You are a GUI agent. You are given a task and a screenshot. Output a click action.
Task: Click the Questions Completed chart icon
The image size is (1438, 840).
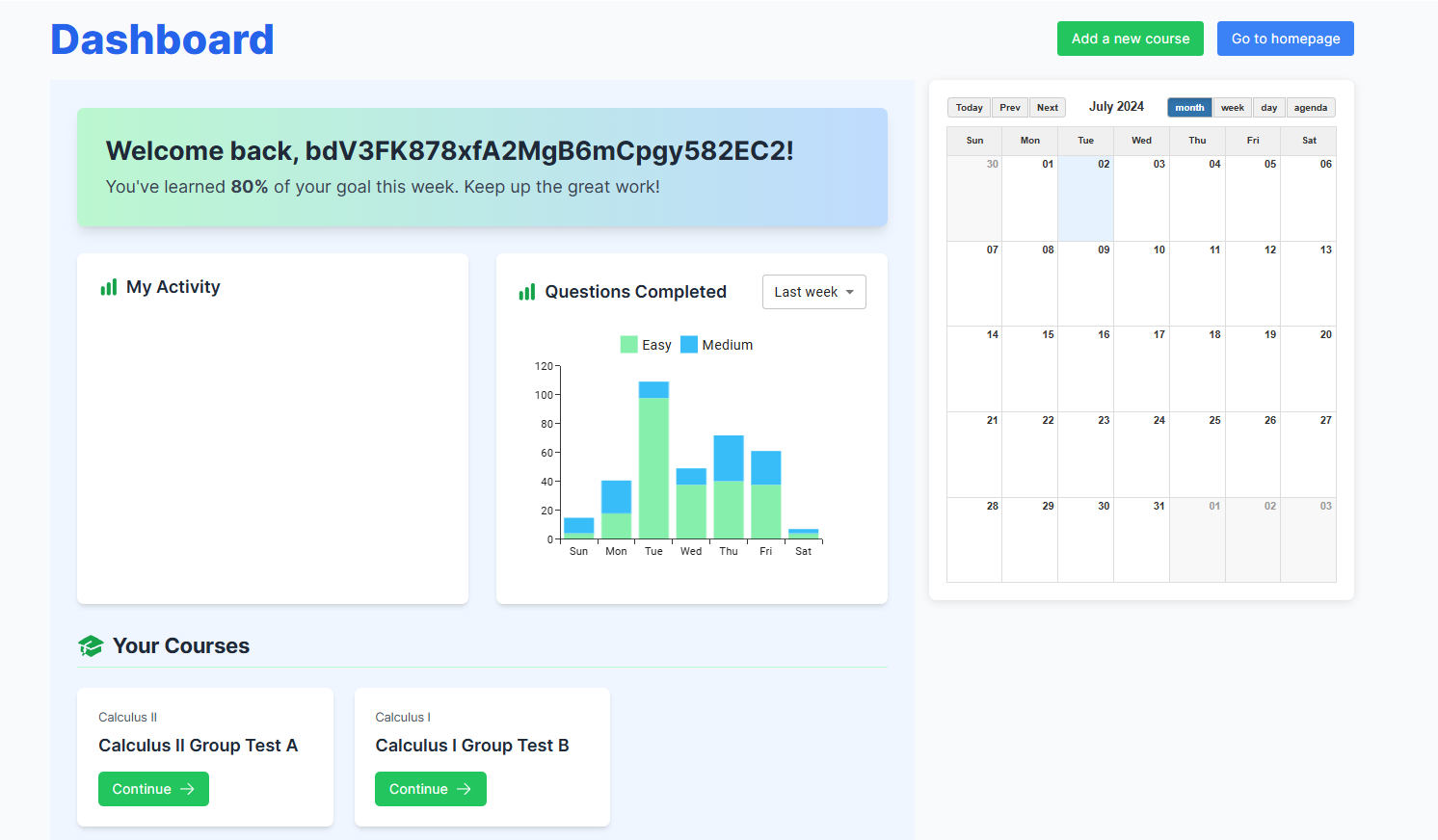(526, 291)
